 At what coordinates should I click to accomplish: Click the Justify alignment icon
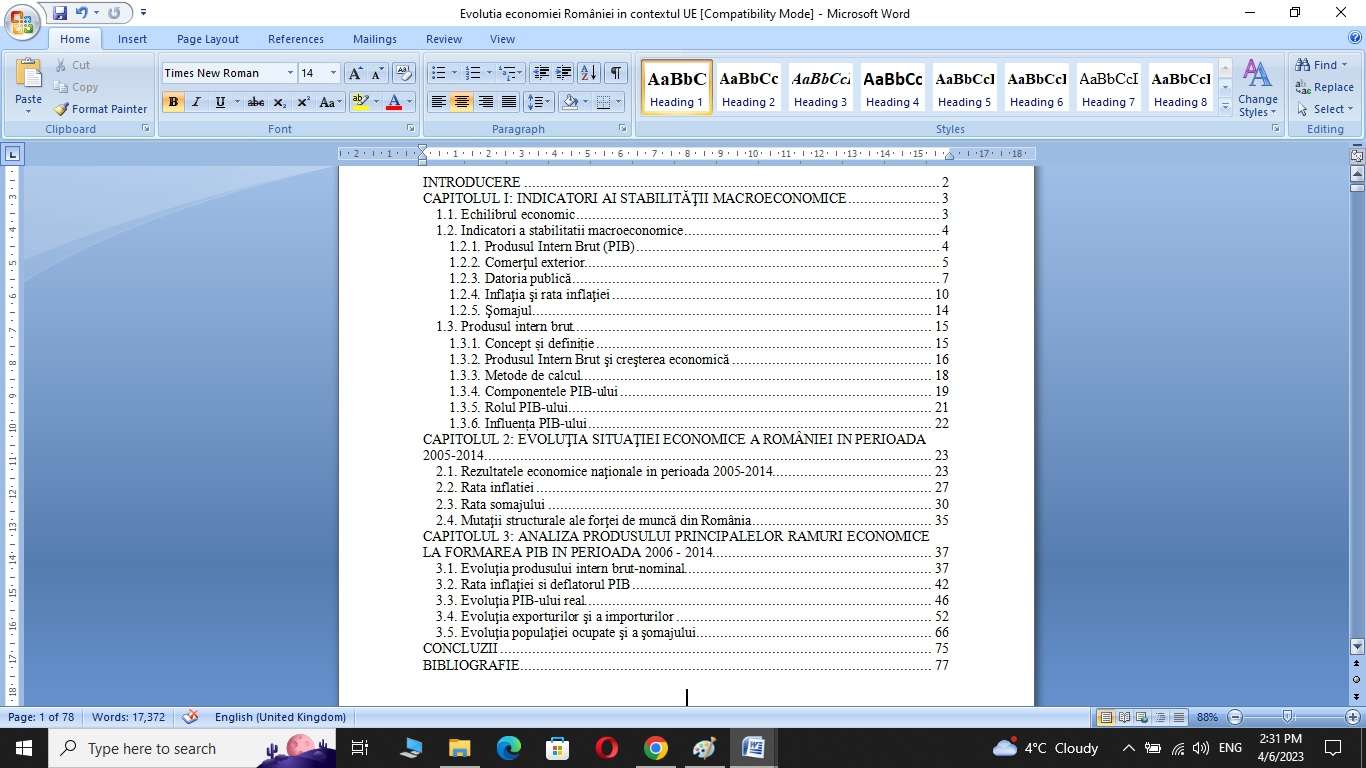coord(509,102)
